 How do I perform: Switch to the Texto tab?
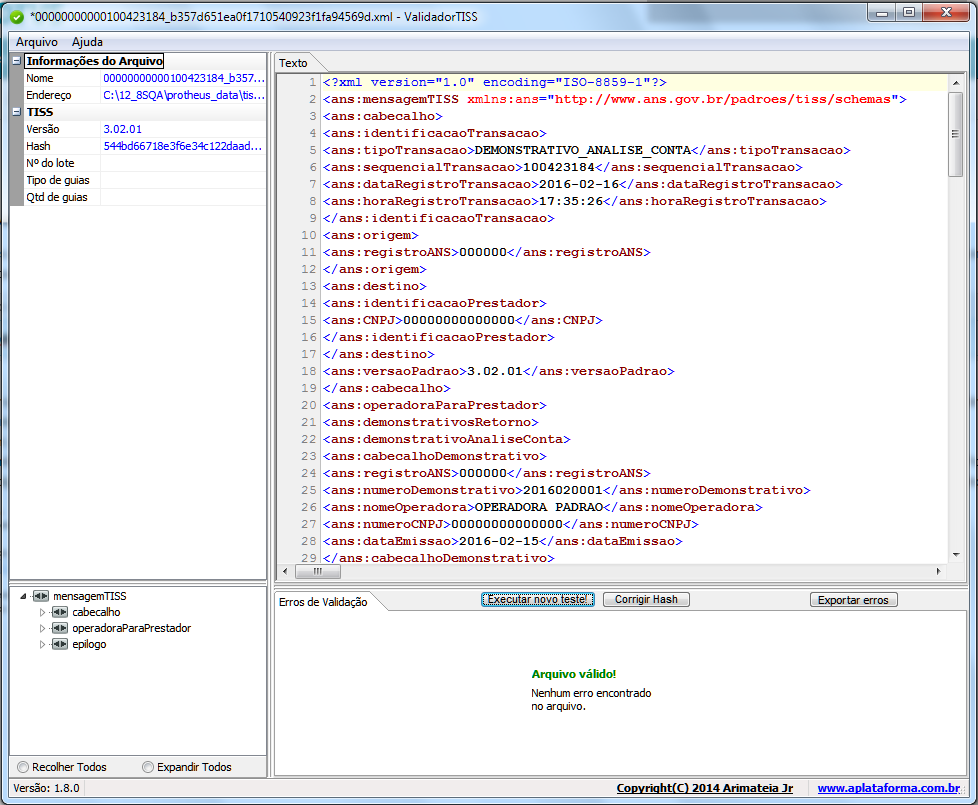coord(293,63)
